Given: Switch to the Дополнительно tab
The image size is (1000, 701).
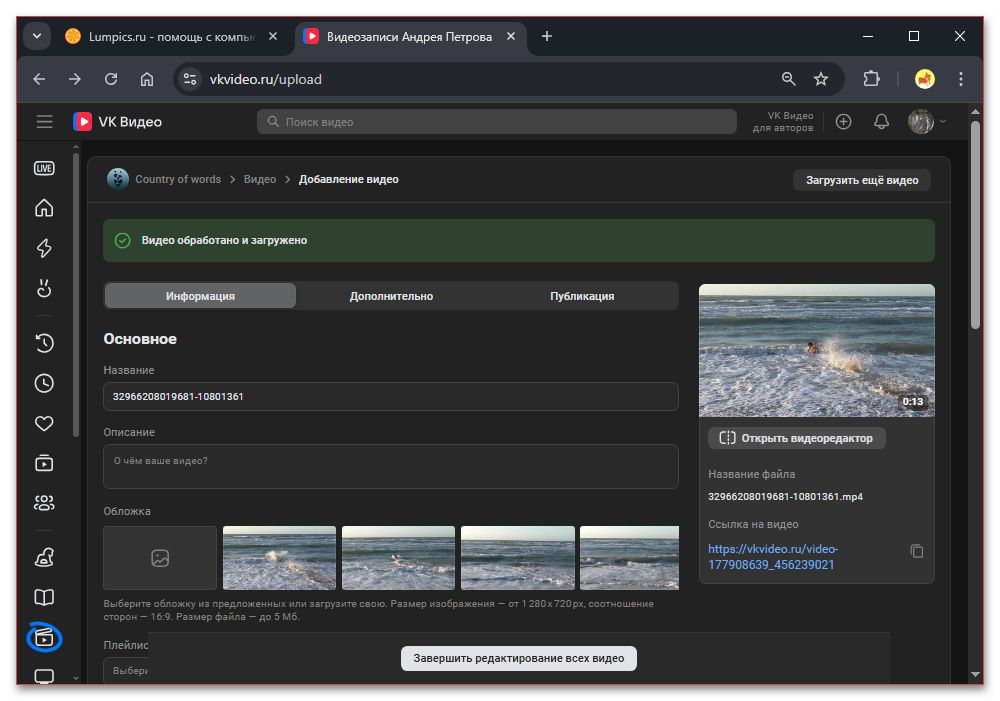Looking at the screenshot, I should 391,296.
